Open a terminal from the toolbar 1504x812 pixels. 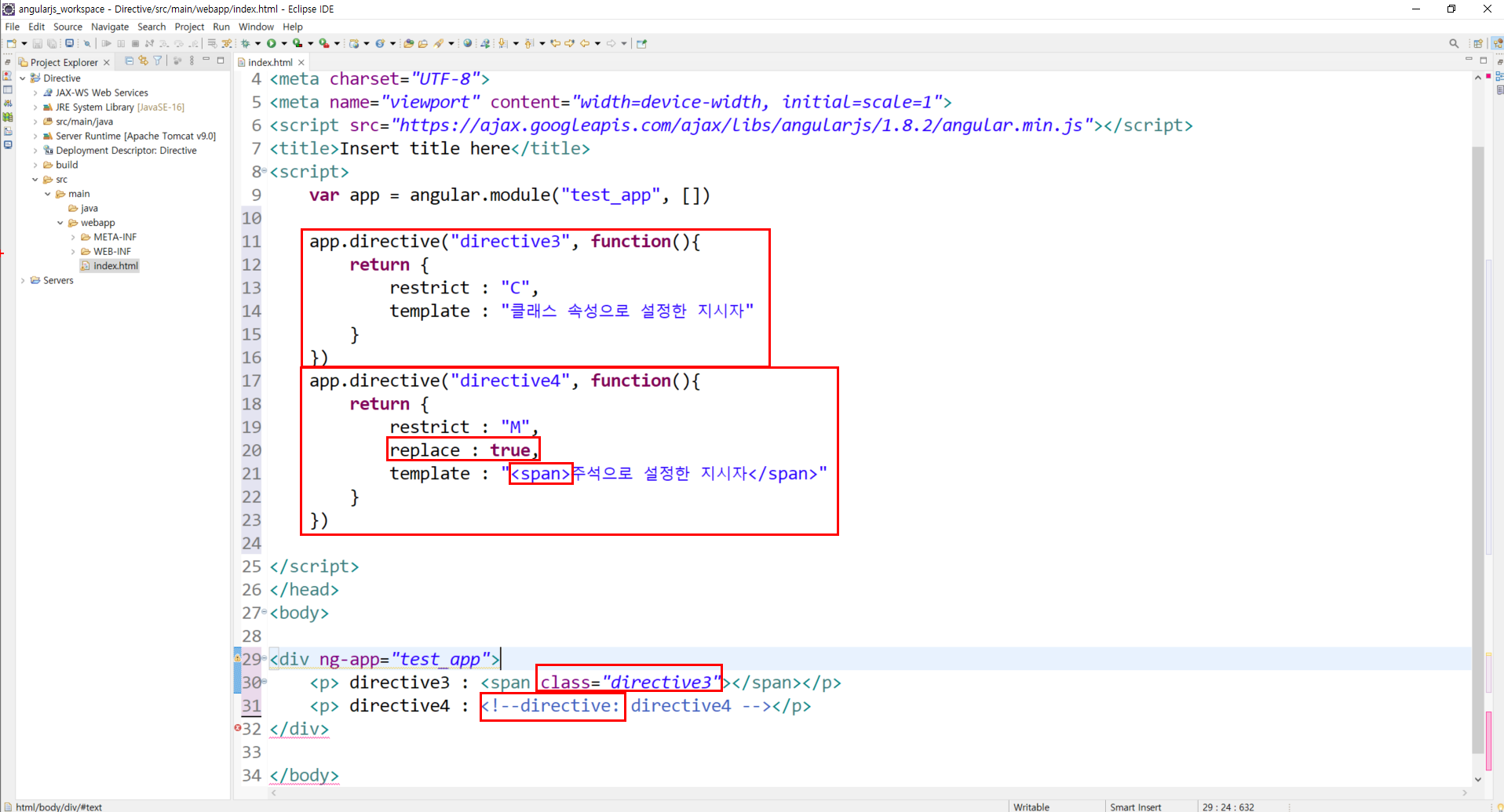(x=69, y=43)
